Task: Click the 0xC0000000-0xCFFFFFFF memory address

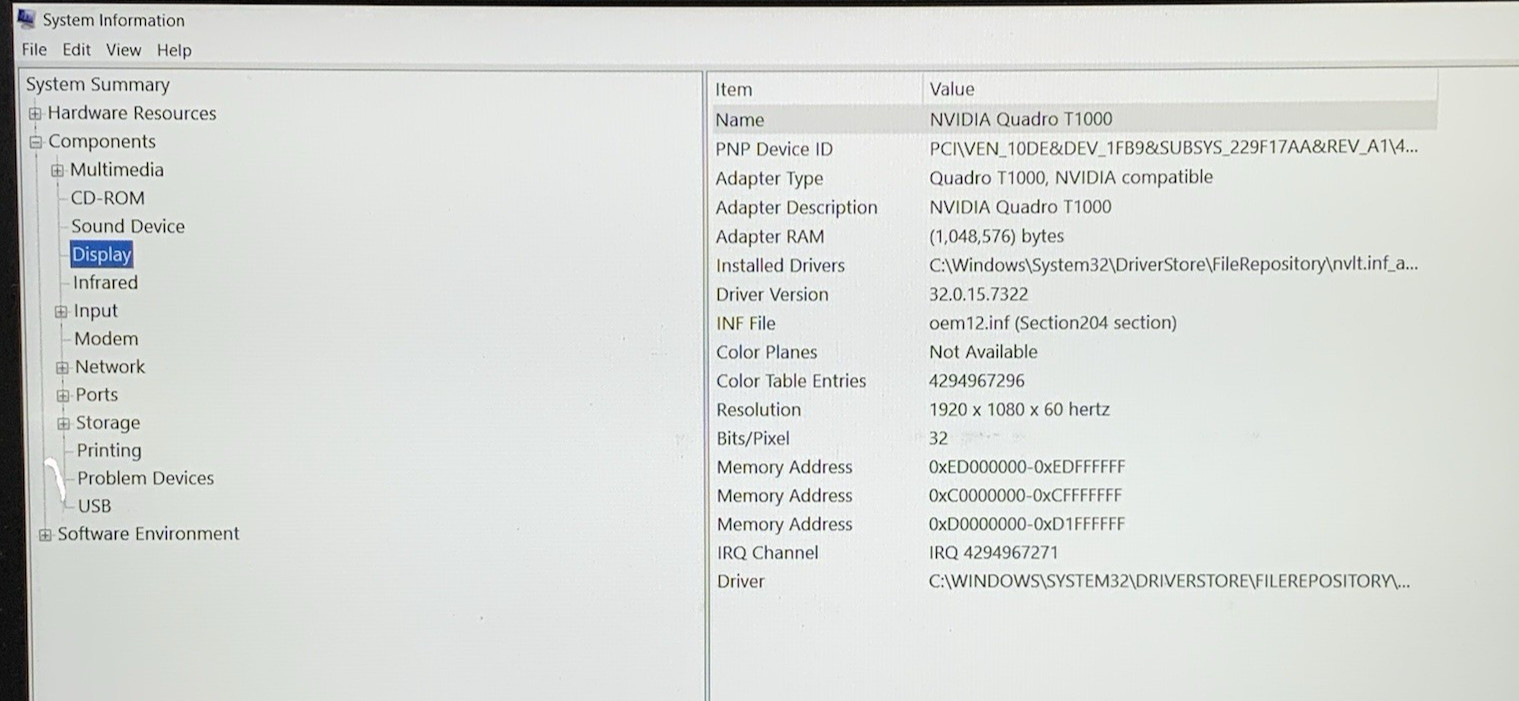Action: point(1025,495)
